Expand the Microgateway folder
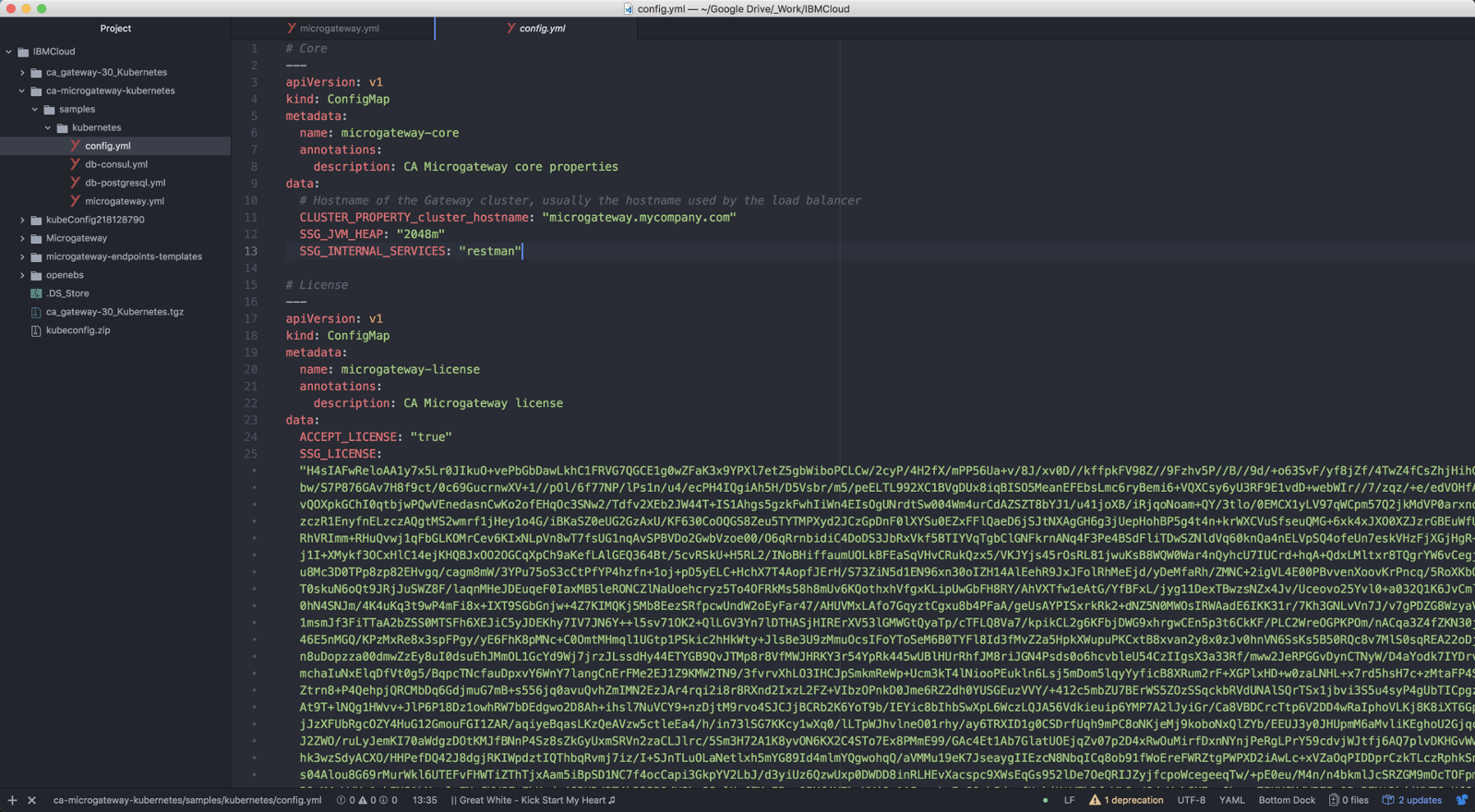This screenshot has width=1475, height=812. pyautogui.click(x=22, y=238)
